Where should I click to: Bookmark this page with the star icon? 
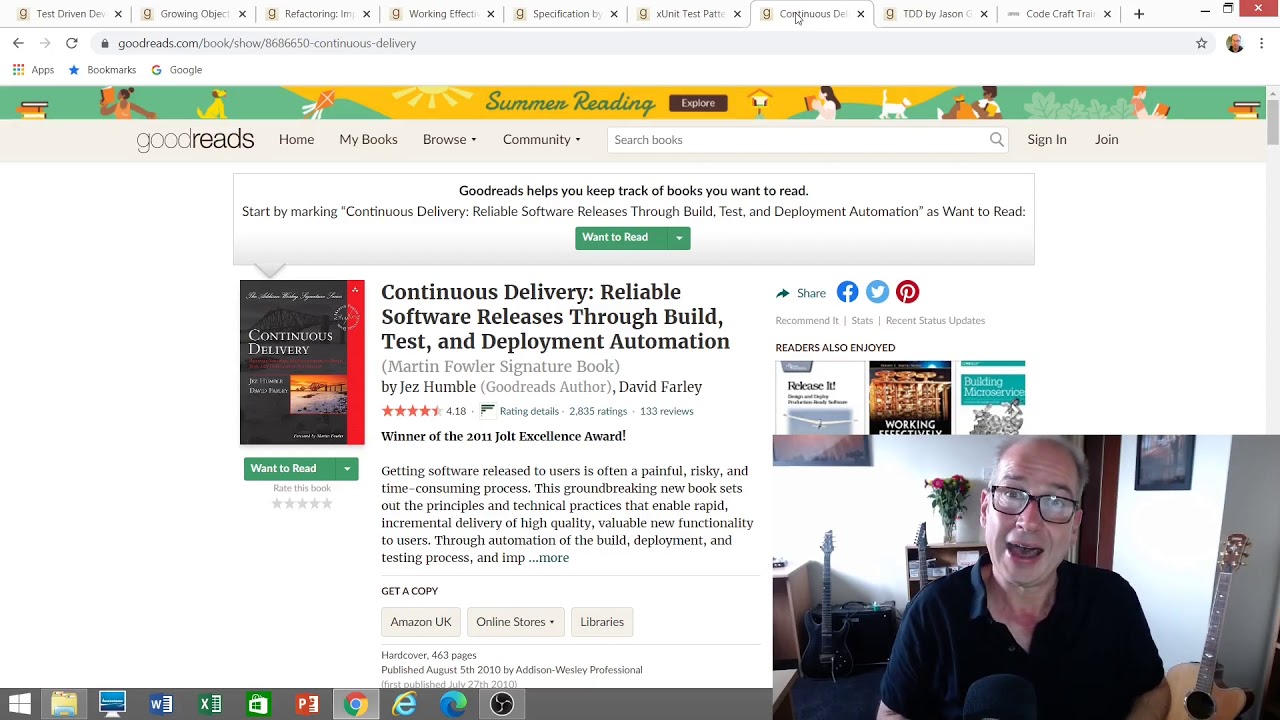tap(1202, 43)
